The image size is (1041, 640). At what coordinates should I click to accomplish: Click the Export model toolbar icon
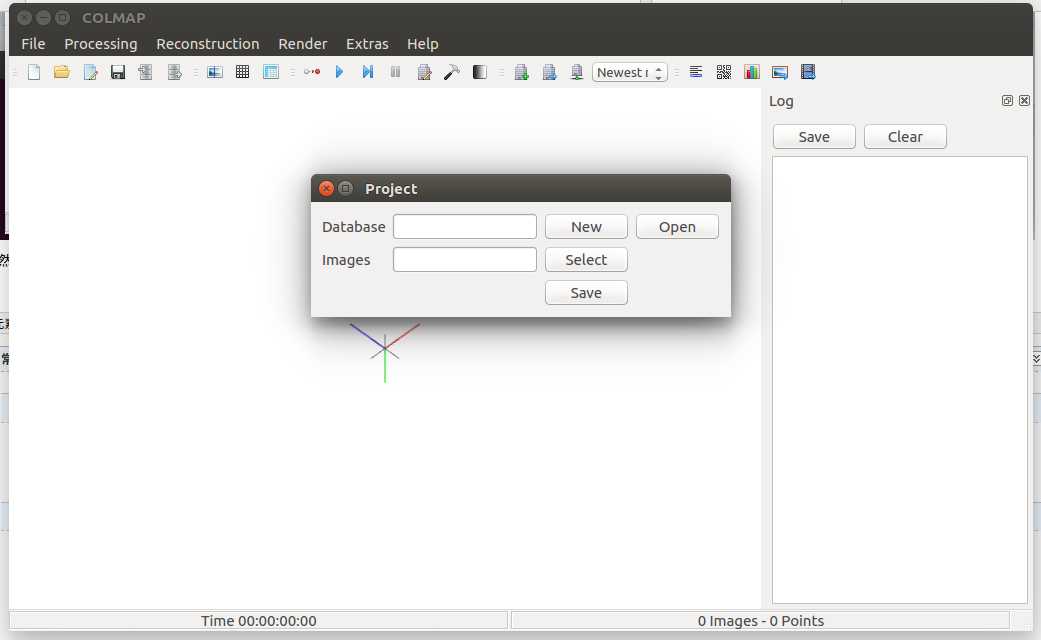174,72
